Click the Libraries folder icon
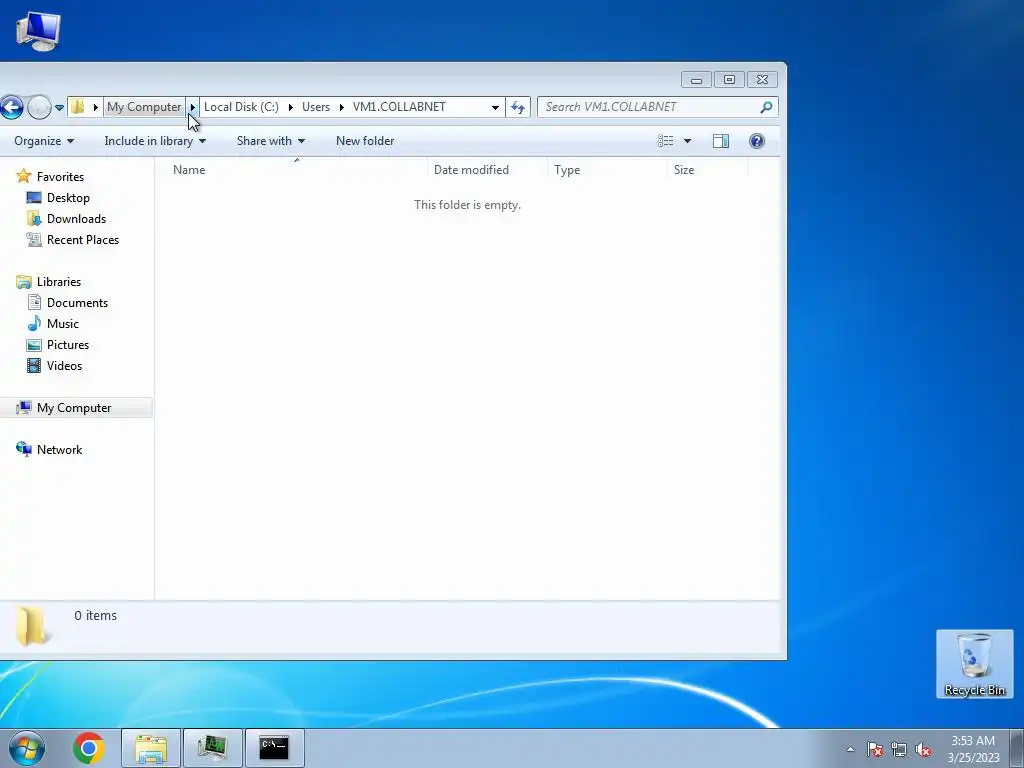Screen dimensions: 1024x768 24,282
